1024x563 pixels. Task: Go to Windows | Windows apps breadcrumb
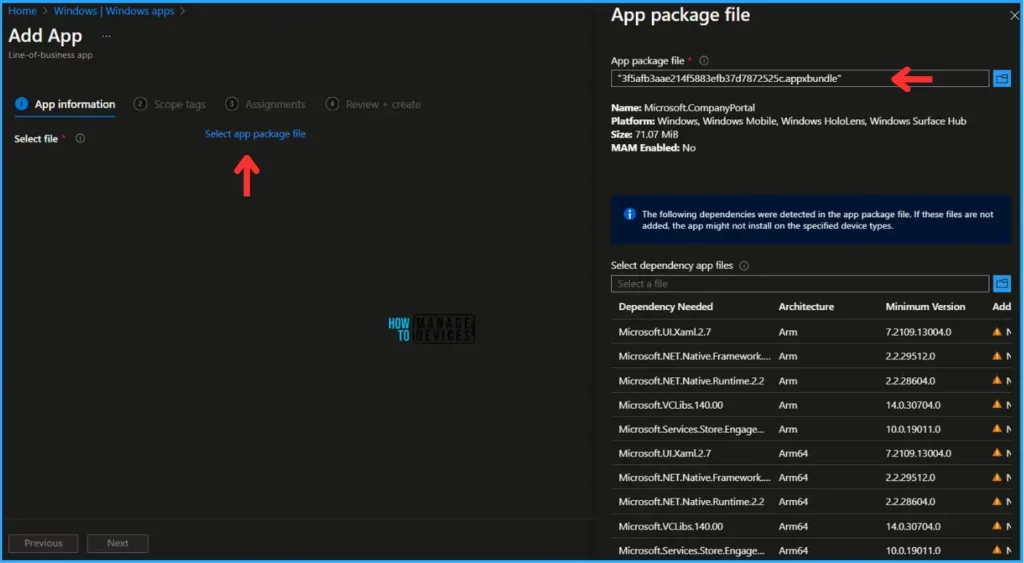114,11
